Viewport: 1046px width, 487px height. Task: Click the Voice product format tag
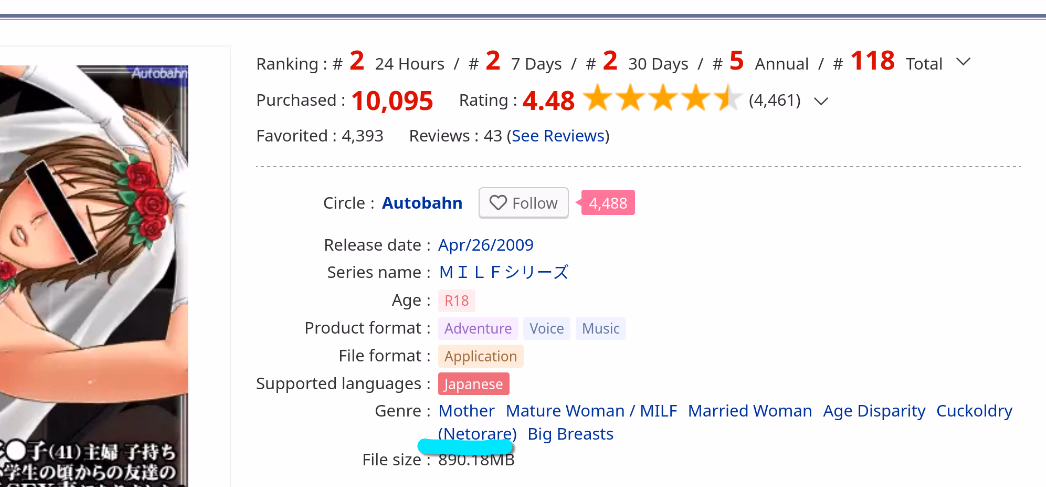click(x=547, y=328)
